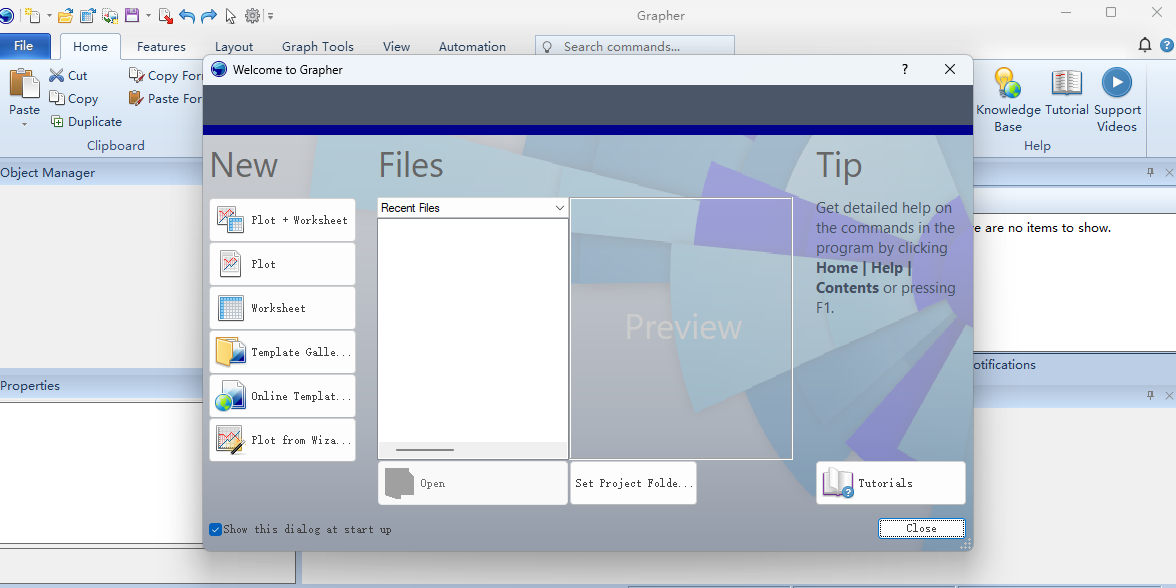Image resolution: width=1176 pixels, height=588 pixels.
Task: Pin the upper right panel with pushpin icon
Action: click(1150, 172)
